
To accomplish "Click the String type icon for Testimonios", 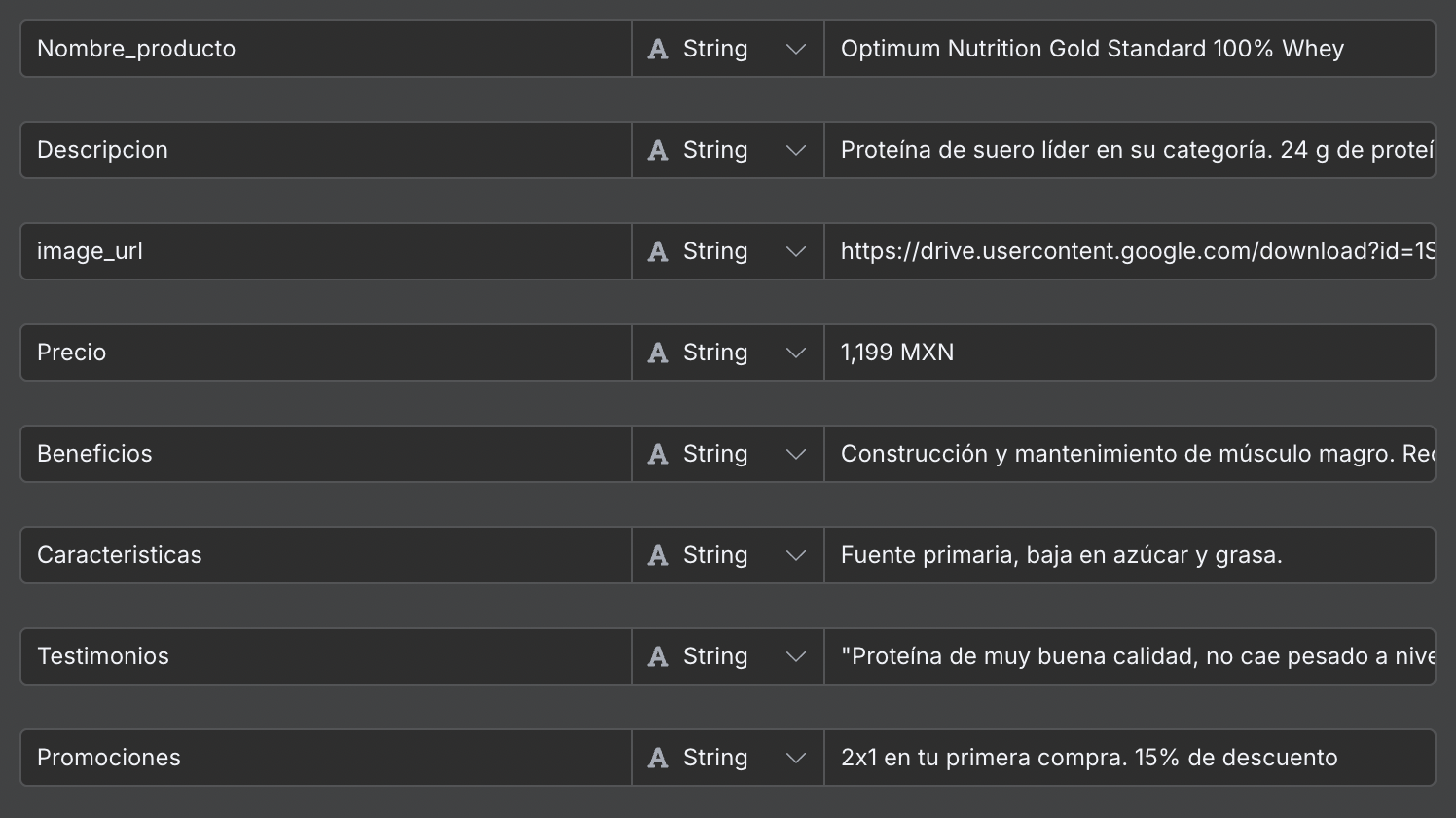I will 658,657.
